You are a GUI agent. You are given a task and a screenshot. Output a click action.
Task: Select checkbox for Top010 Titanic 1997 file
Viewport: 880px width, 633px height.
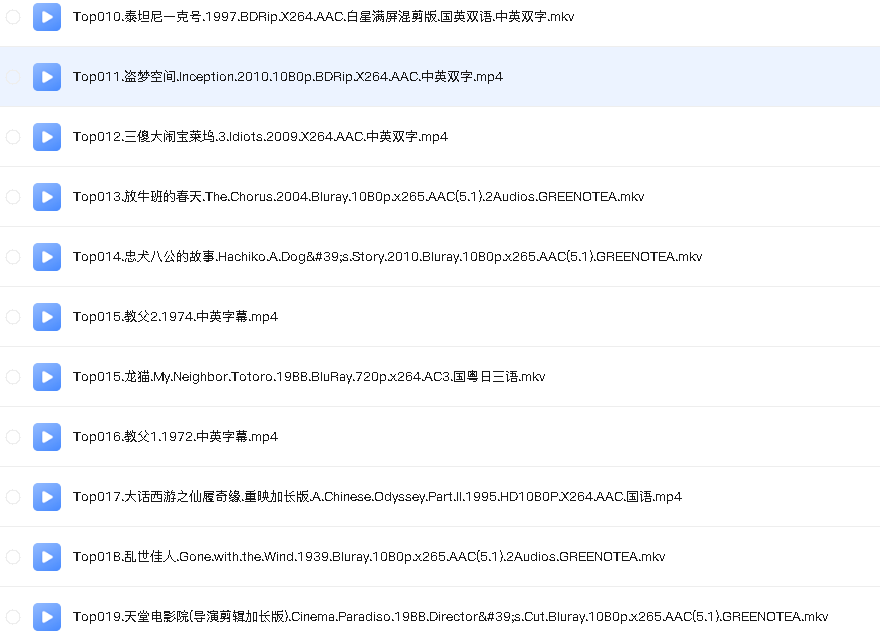pyautogui.click(x=13, y=17)
